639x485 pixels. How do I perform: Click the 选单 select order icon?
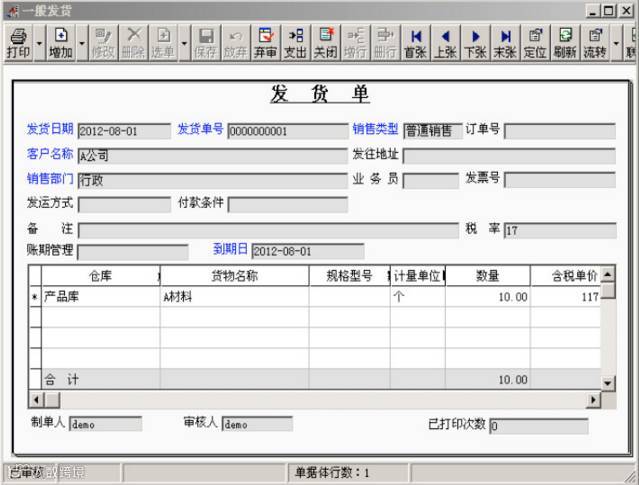tap(163, 43)
